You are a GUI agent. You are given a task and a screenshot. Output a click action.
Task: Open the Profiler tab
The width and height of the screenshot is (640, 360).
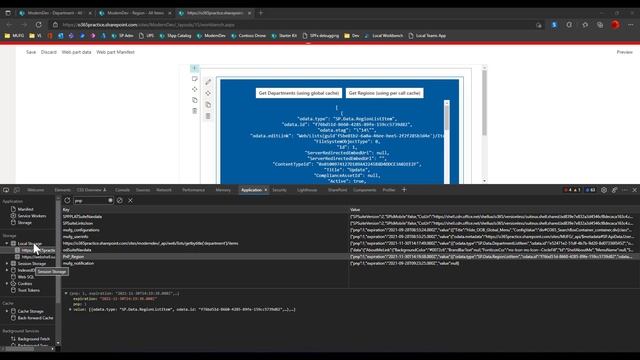tap(389, 190)
